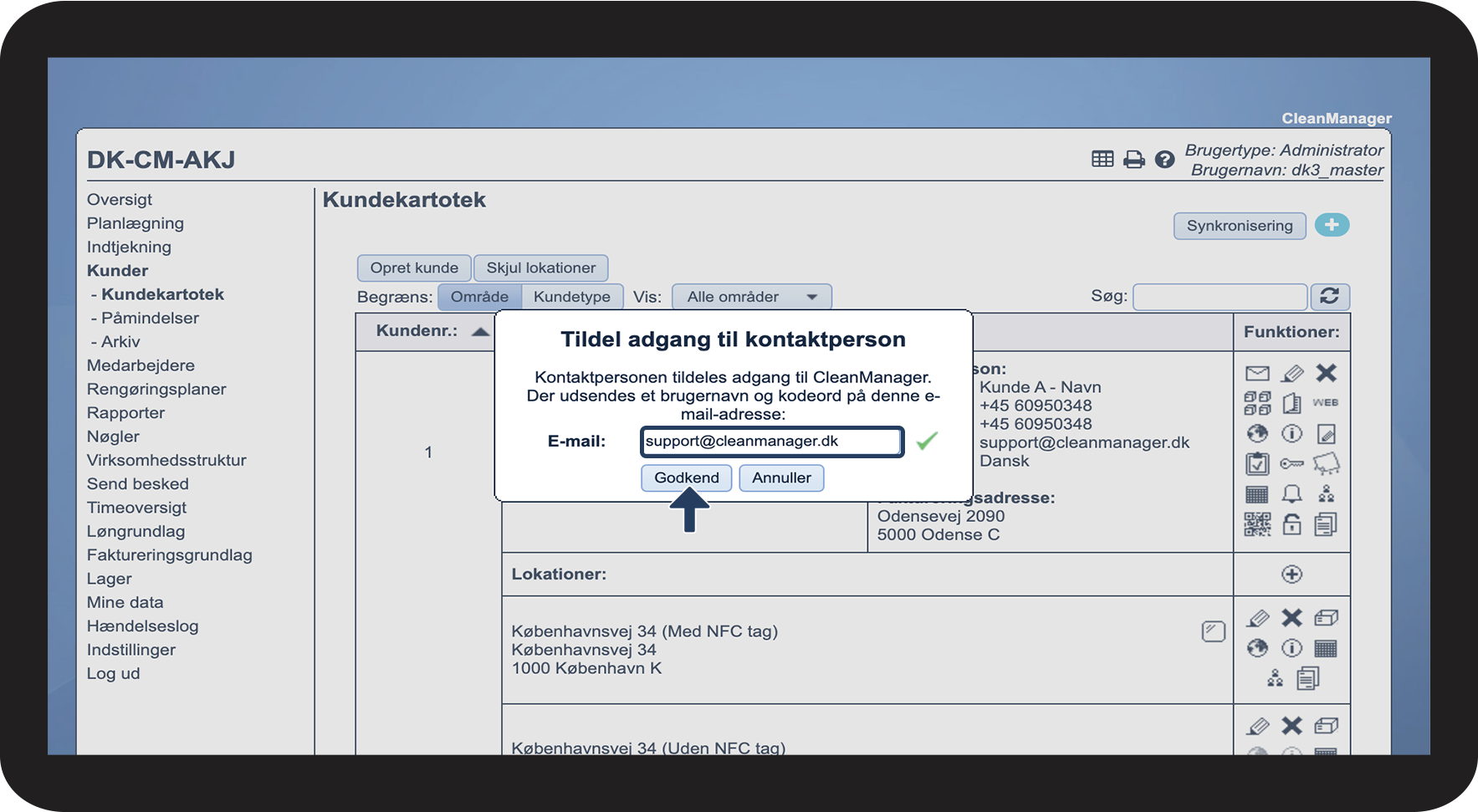
Task: Expand options with the blue plus button
Action: pos(1332,225)
